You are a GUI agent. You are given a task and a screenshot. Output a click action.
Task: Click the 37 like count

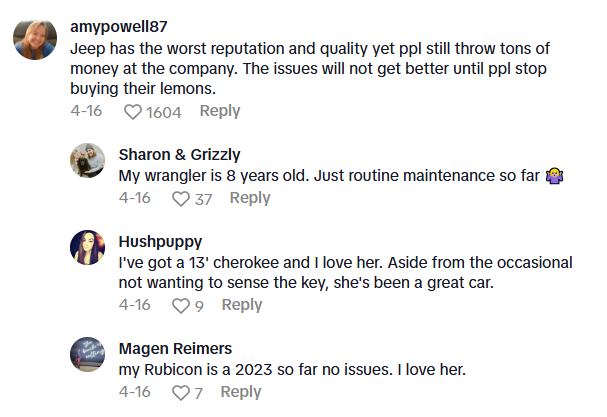[x=204, y=199]
